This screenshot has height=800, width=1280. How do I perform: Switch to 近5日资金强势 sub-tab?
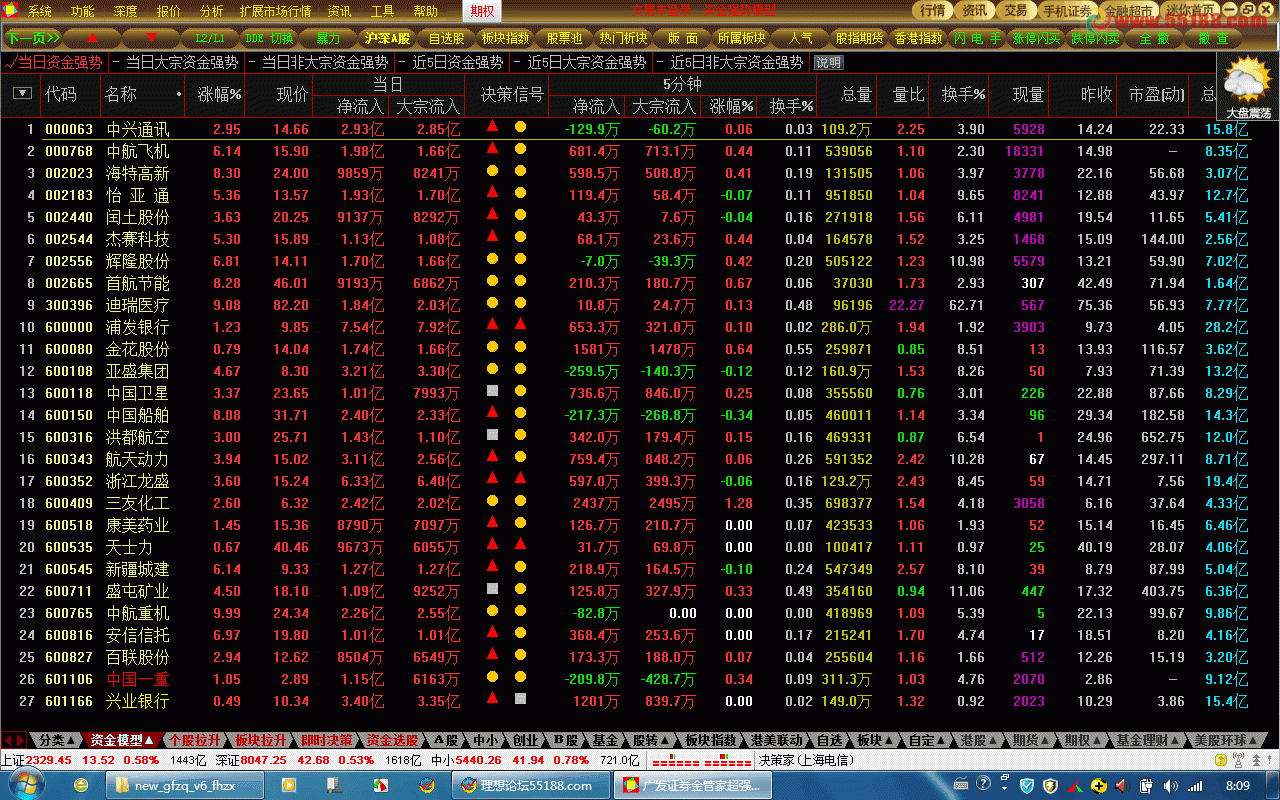[x=456, y=62]
